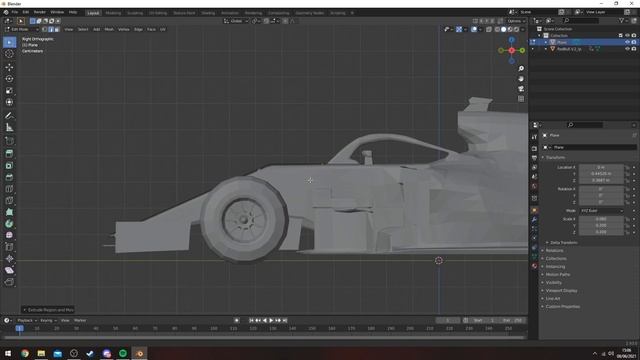Toggle Collection visibility eye icon

[627, 36]
